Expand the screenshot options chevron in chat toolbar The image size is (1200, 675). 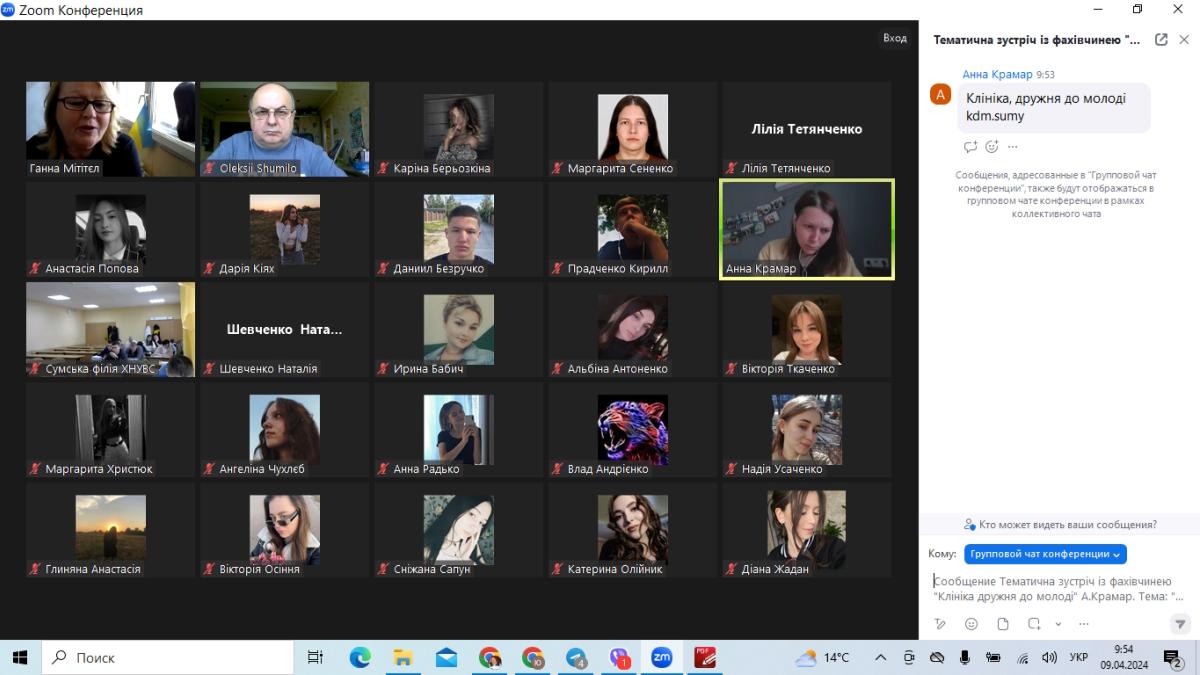pos(1058,624)
